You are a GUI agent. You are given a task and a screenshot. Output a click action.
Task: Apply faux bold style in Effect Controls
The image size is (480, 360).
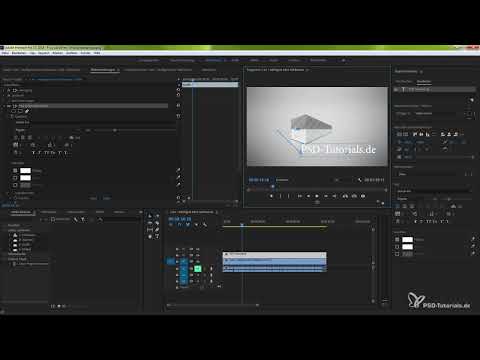coord(33,153)
